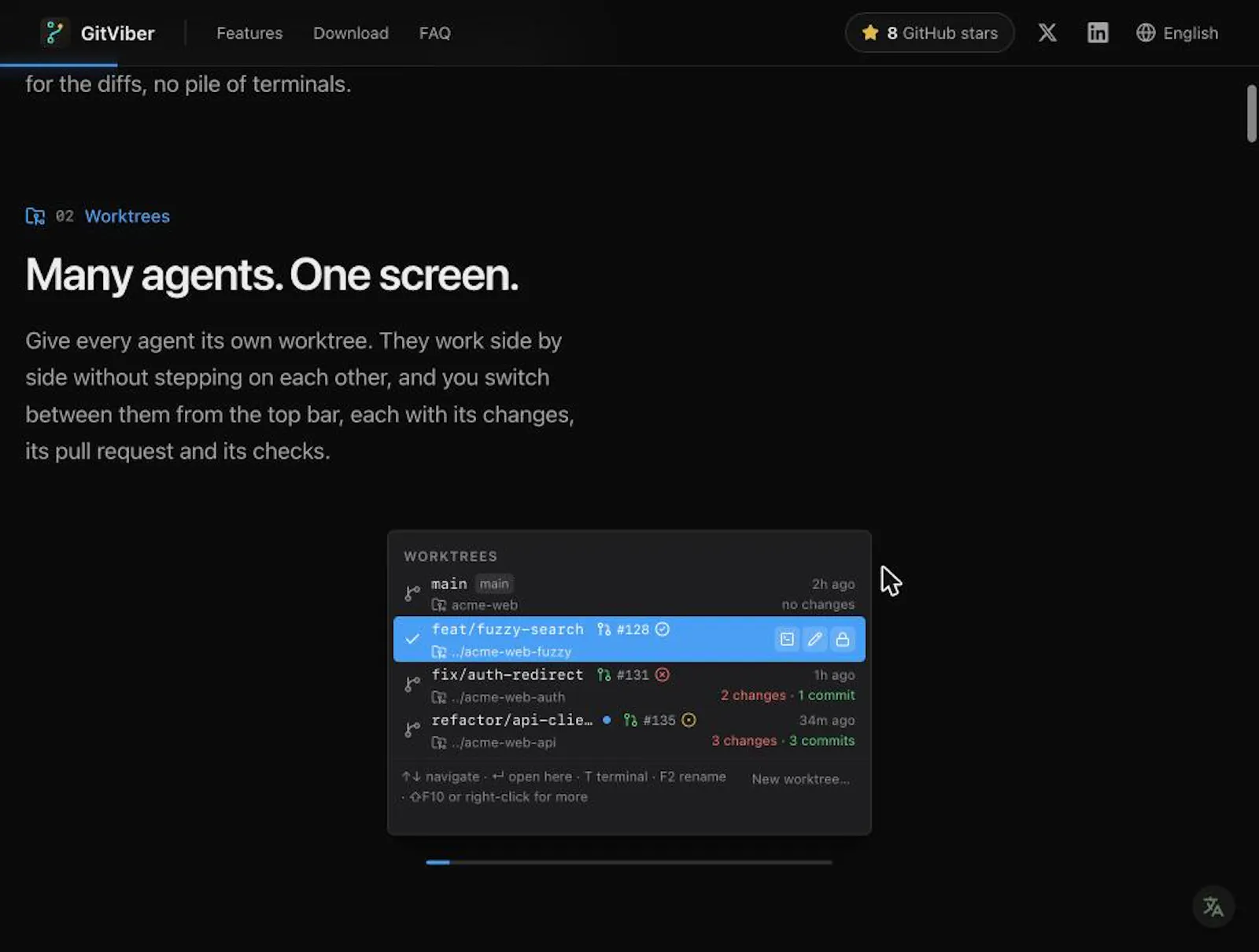This screenshot has height=952, width=1259.
Task: Select the feat/fuzzy-search worktree row
Action: click(x=629, y=639)
